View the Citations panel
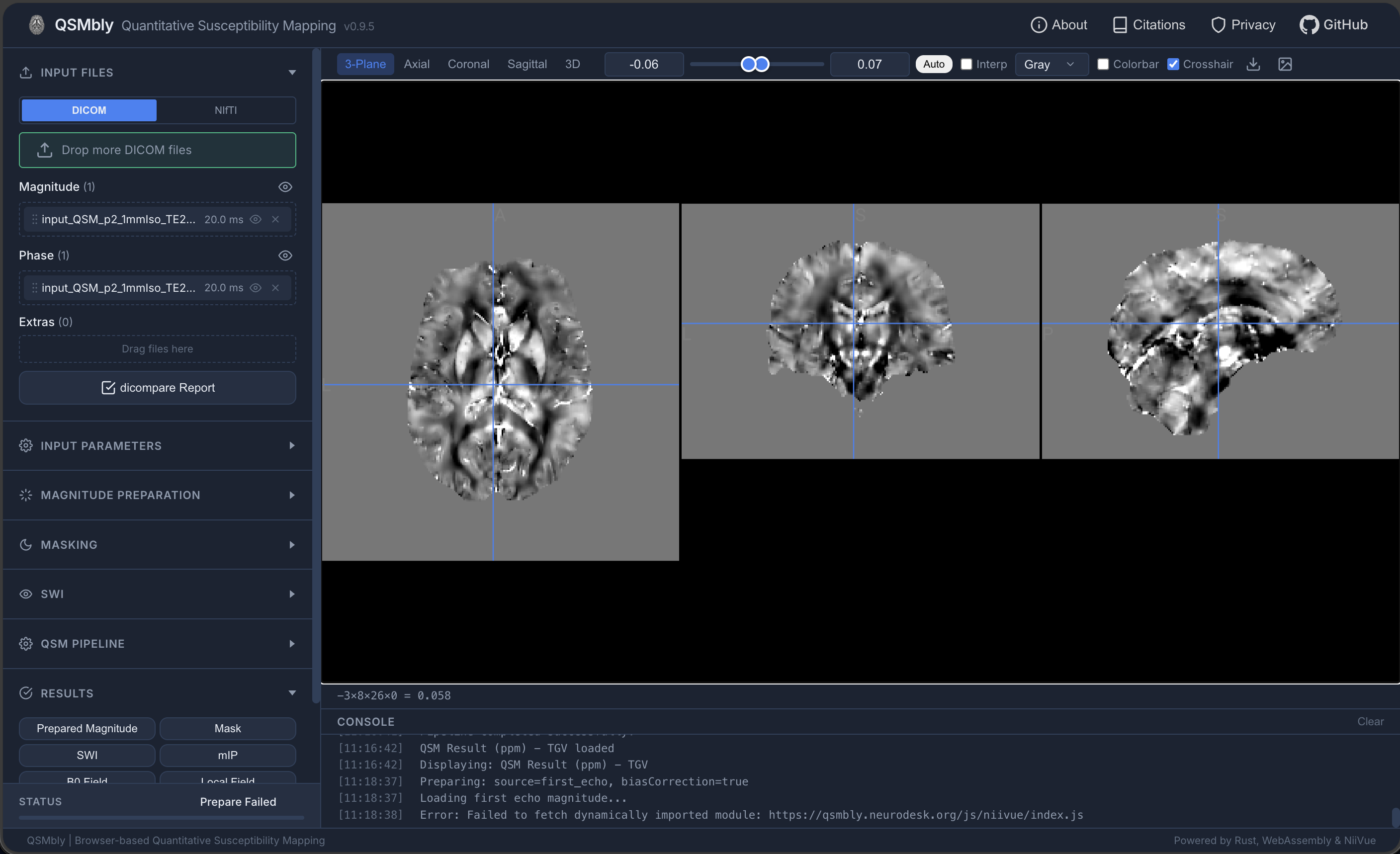 click(x=1148, y=24)
